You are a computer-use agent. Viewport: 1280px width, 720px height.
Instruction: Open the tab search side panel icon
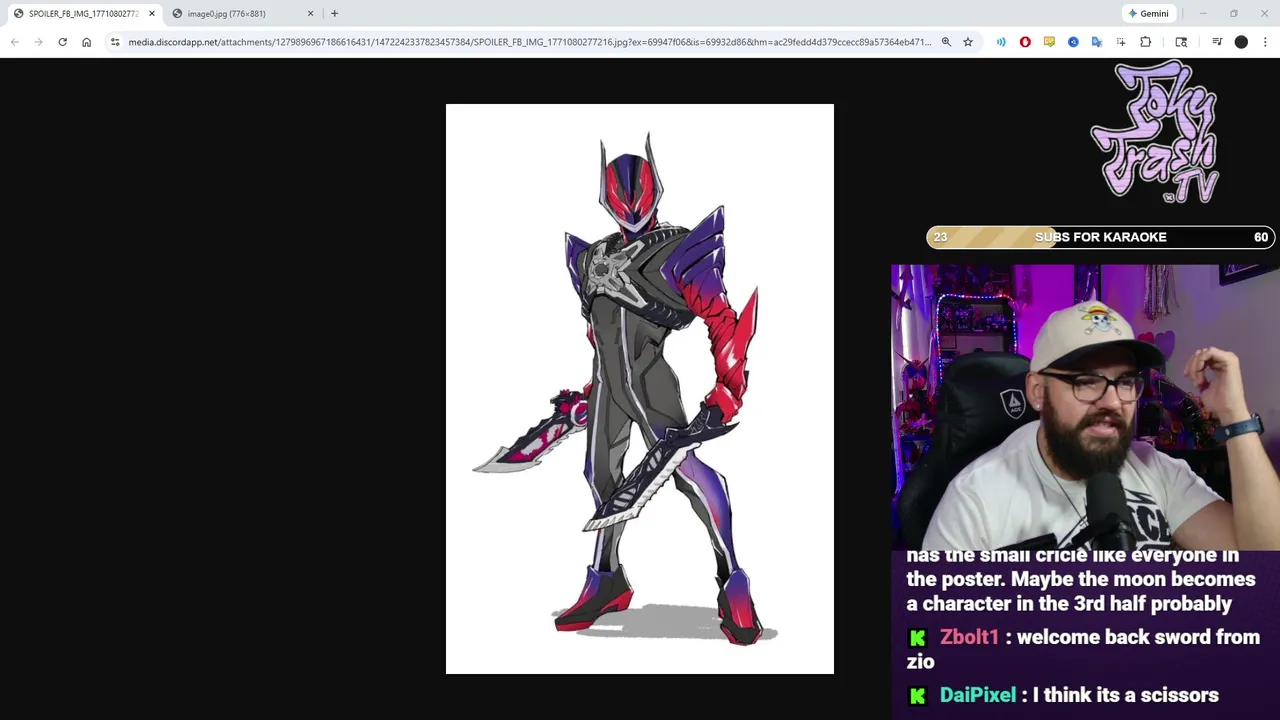tap(1181, 42)
